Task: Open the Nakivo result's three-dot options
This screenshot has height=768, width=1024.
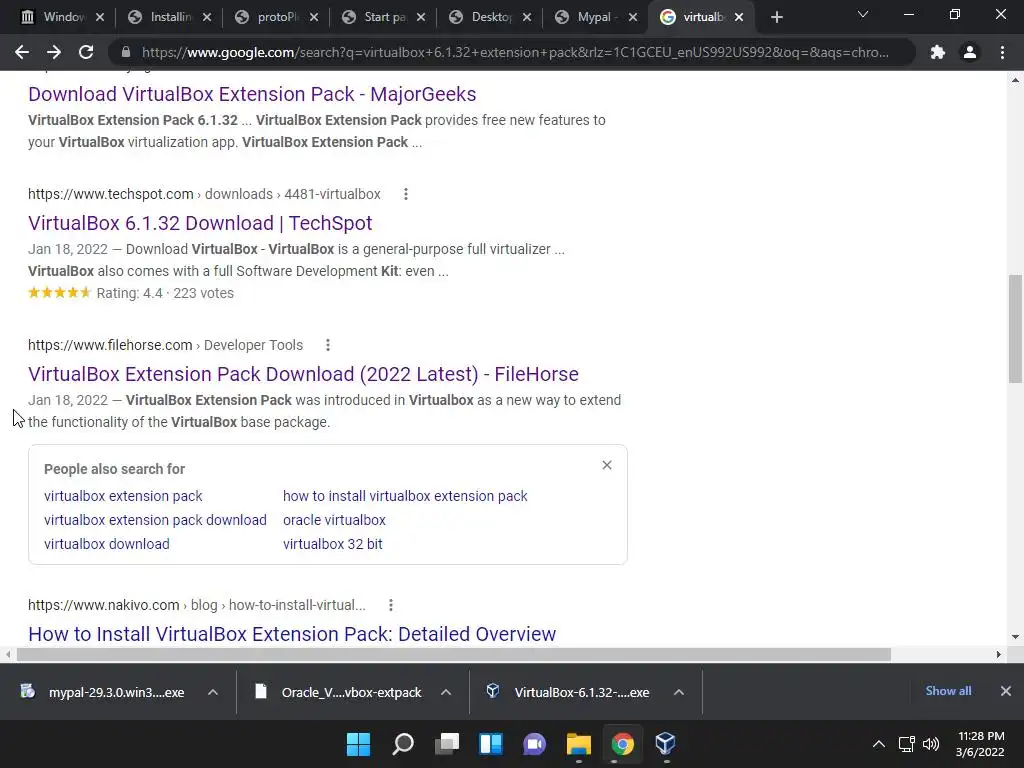Action: (391, 605)
